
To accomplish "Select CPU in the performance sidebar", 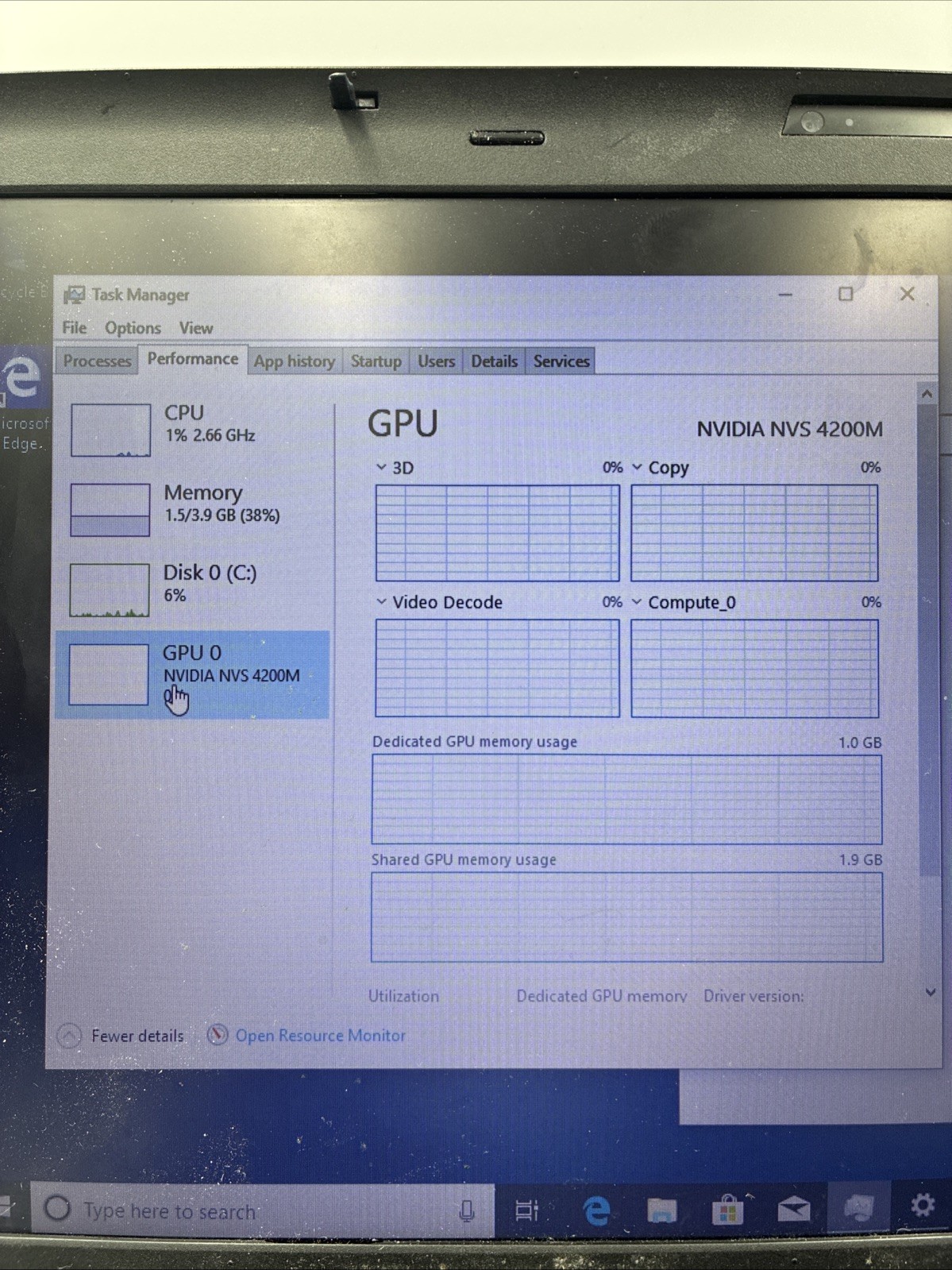I will [x=193, y=429].
